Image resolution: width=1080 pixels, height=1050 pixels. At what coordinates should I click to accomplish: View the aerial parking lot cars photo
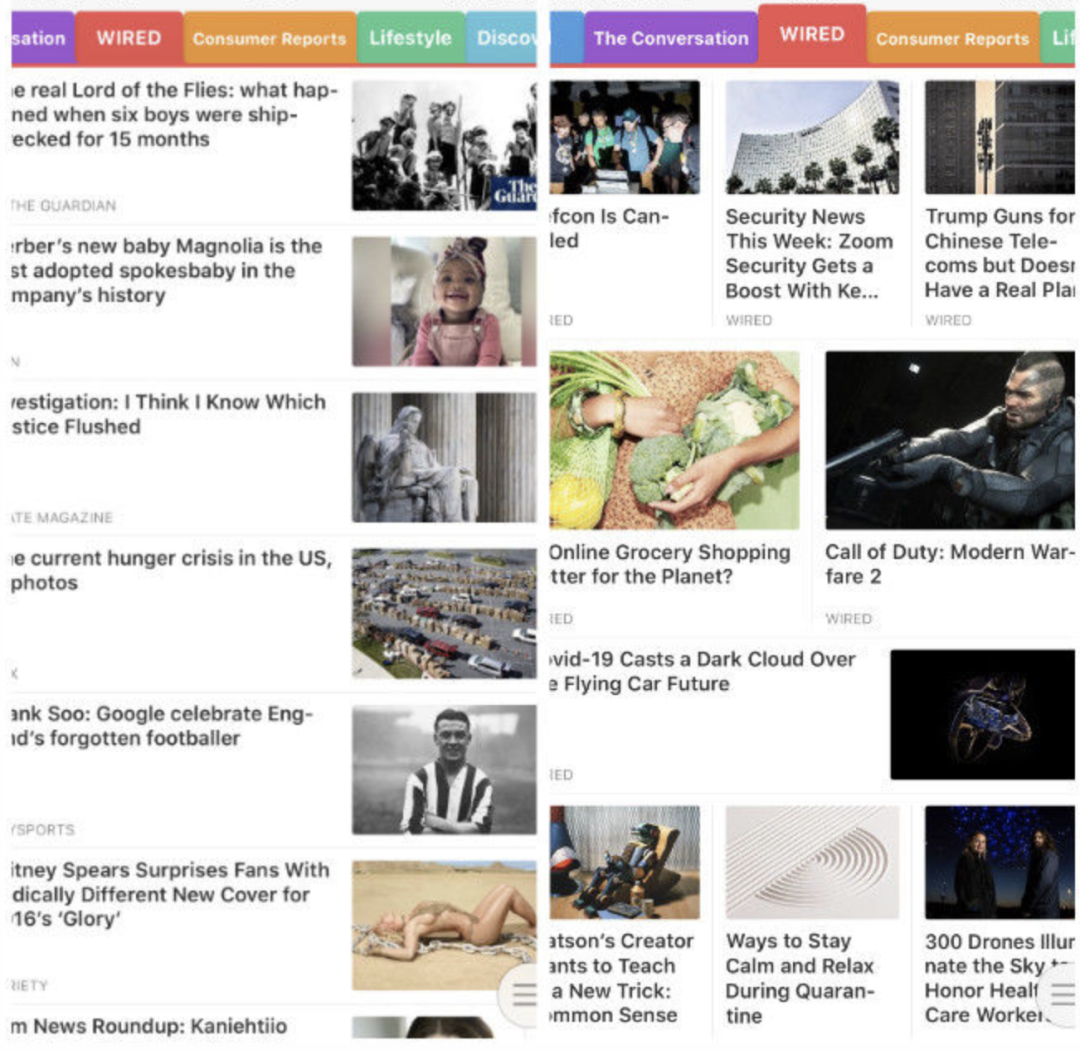[443, 613]
